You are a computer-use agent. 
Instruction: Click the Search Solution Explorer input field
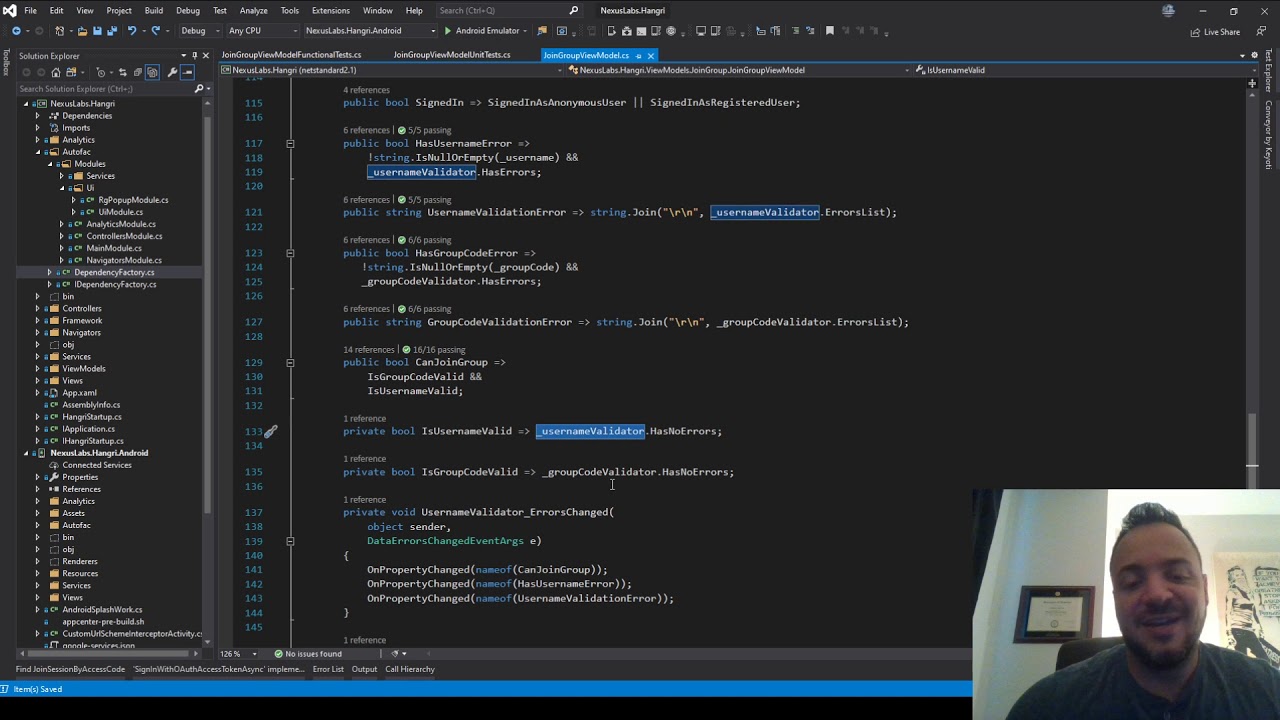point(105,88)
